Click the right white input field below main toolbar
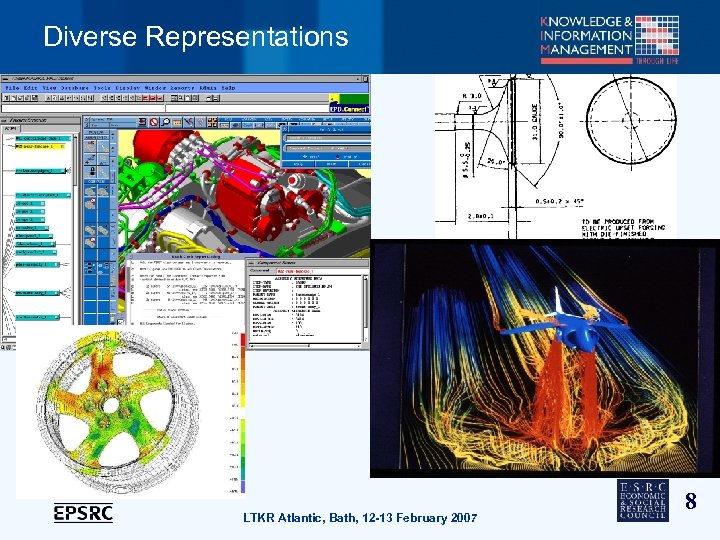The width and height of the screenshot is (720, 540). pyautogui.click(x=247, y=108)
